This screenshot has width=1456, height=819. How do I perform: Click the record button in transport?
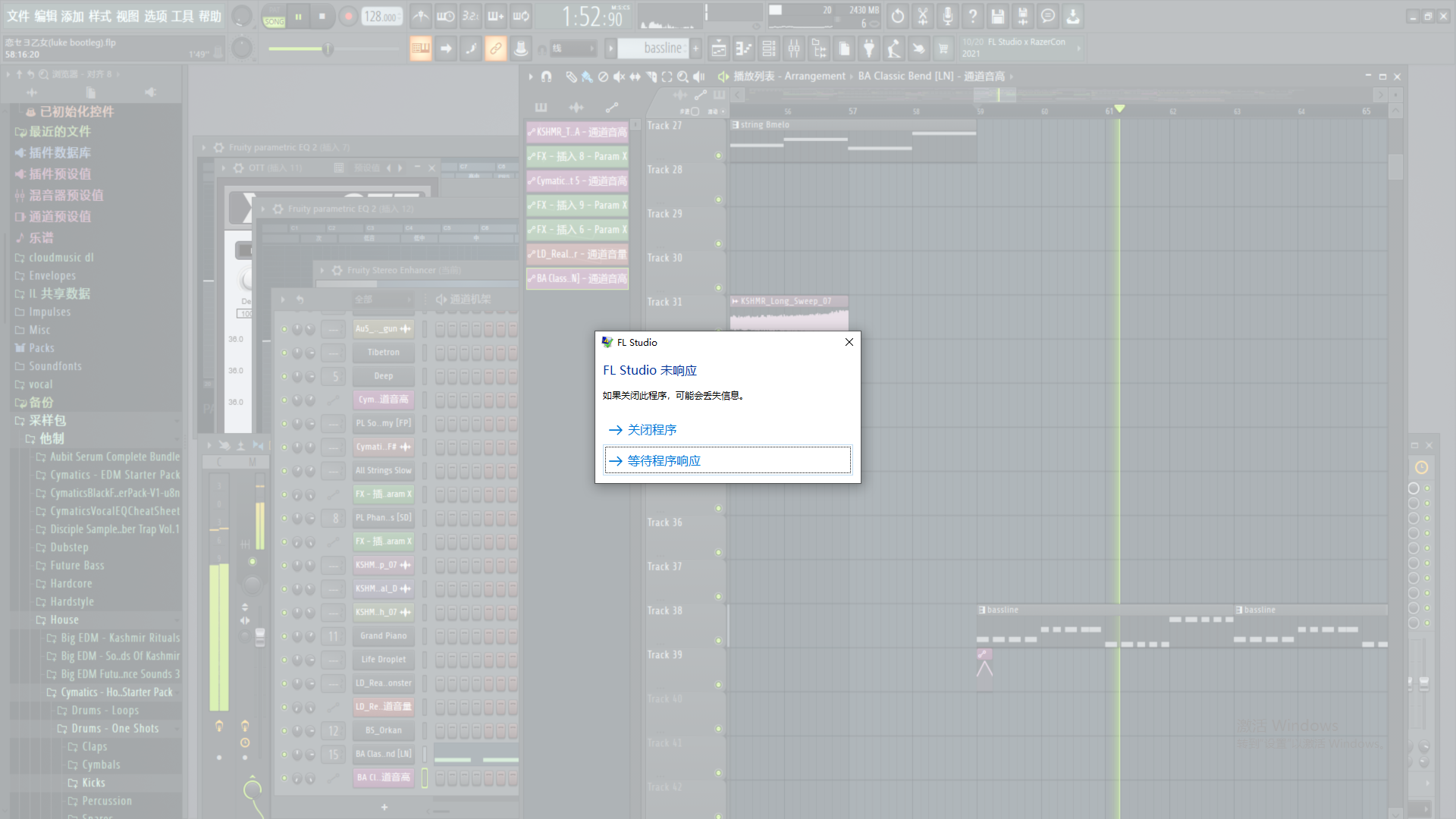pyautogui.click(x=348, y=16)
